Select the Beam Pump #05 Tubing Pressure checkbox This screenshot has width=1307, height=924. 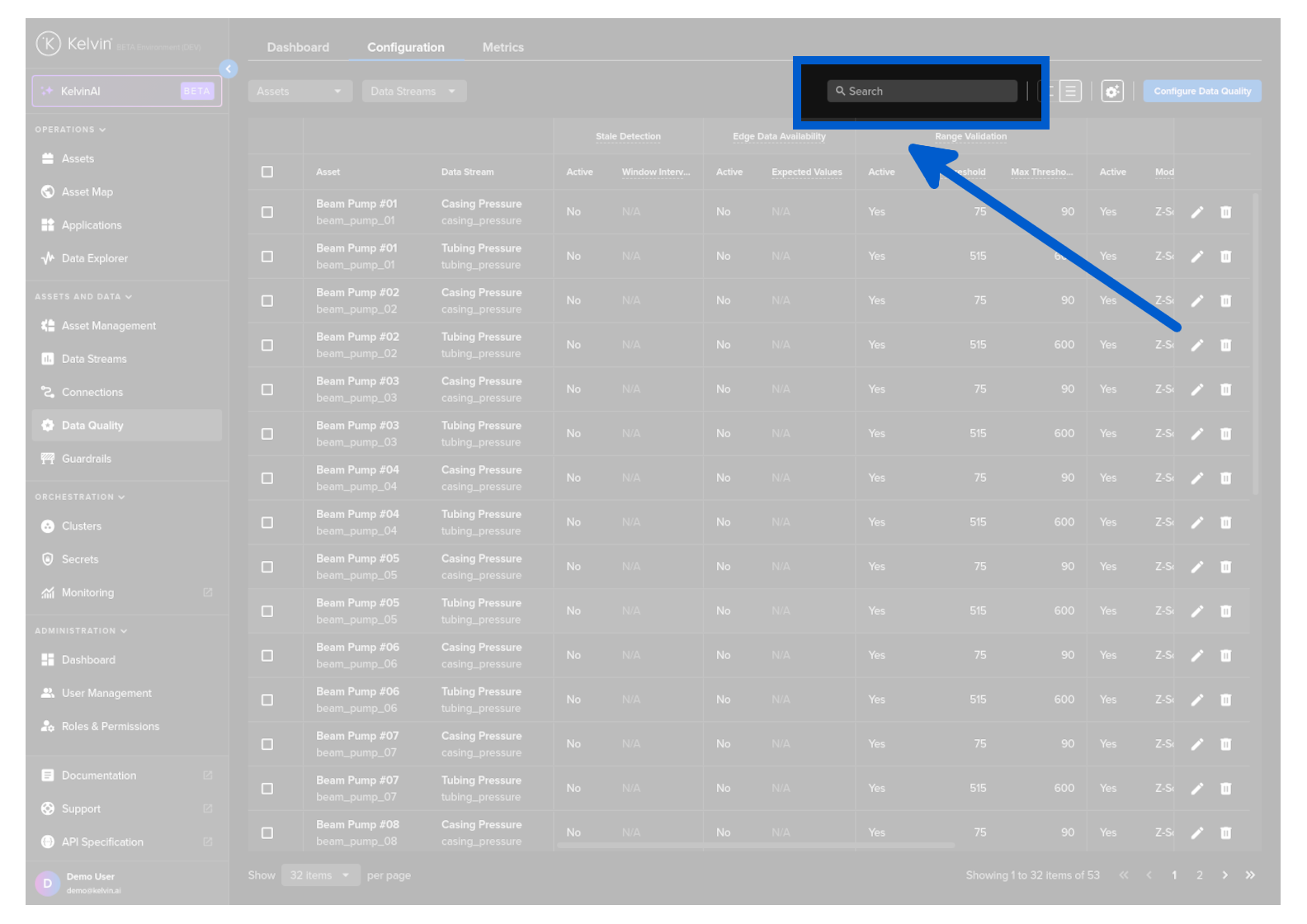pyautogui.click(x=267, y=611)
